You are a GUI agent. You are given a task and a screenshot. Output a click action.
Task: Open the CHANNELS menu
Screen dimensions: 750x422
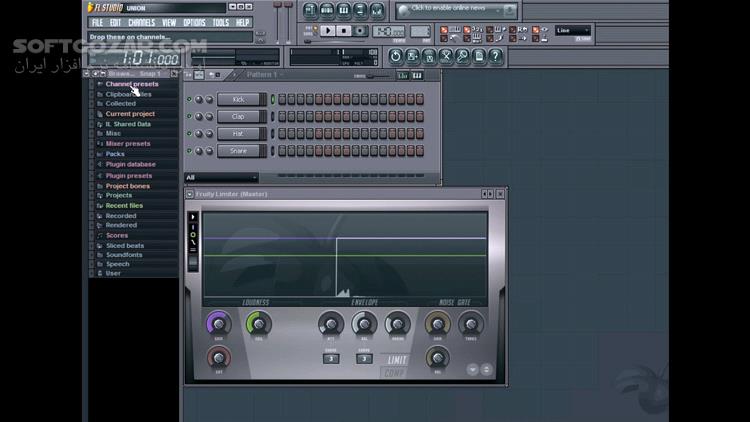point(141,22)
